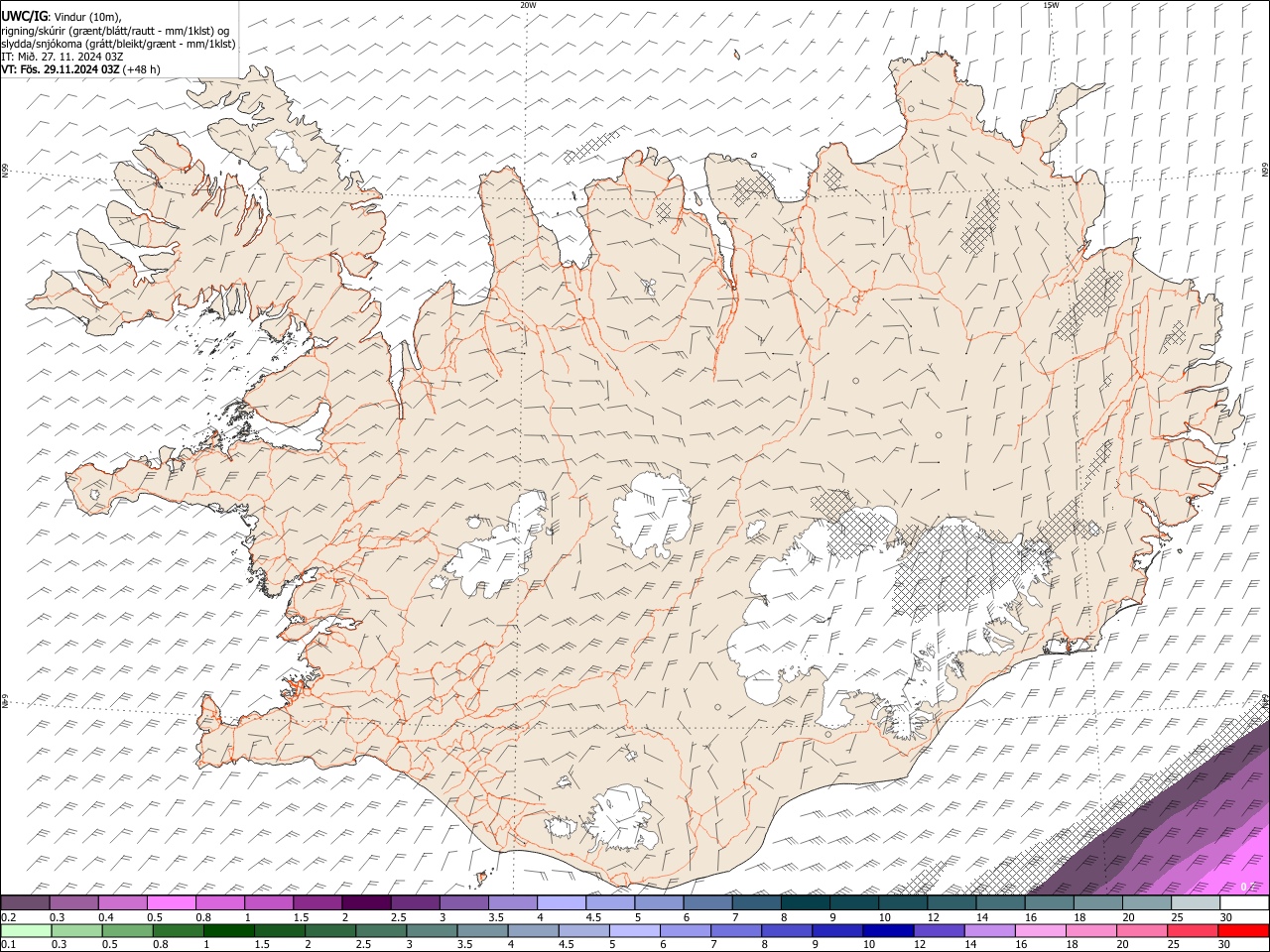
Task: Click the 1.5 swatch in the purple legend row
Action: (317, 903)
